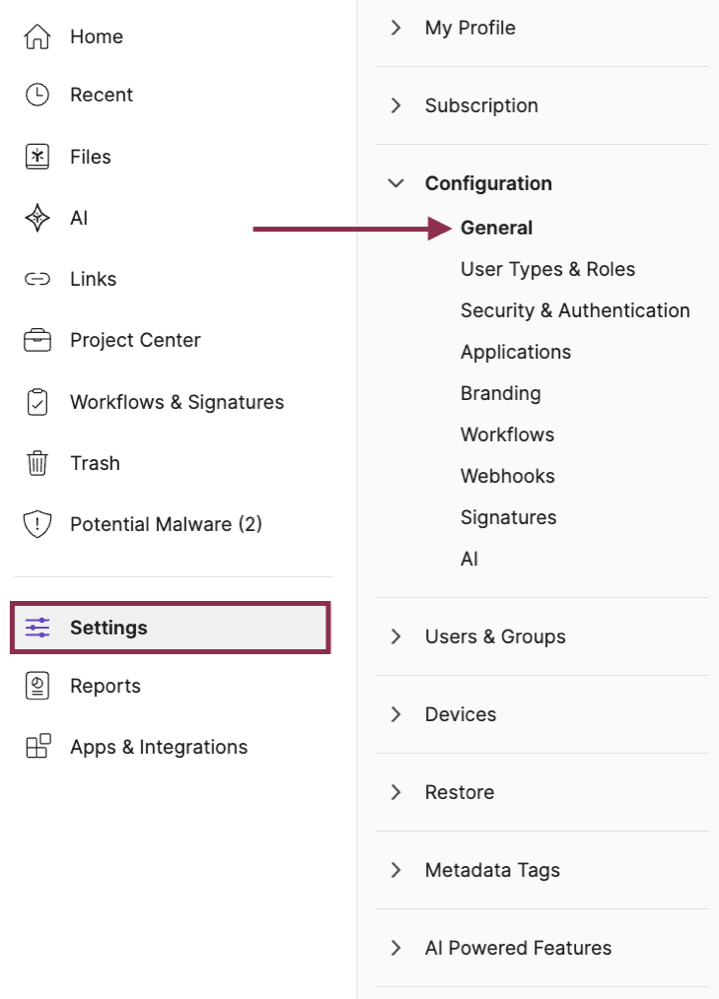This screenshot has height=999, width=719.
Task: Open Files using the asterisk icon
Action: [37, 157]
